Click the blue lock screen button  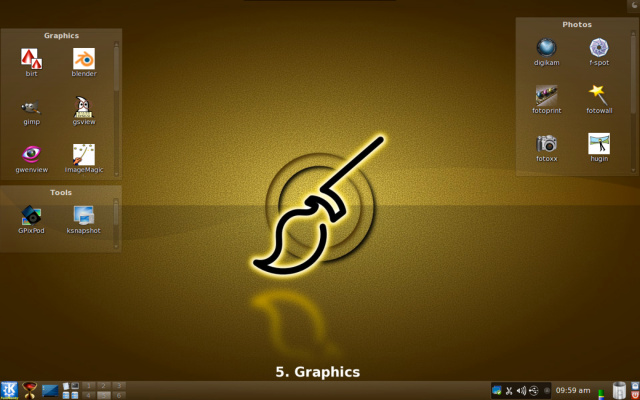[x=635, y=386]
